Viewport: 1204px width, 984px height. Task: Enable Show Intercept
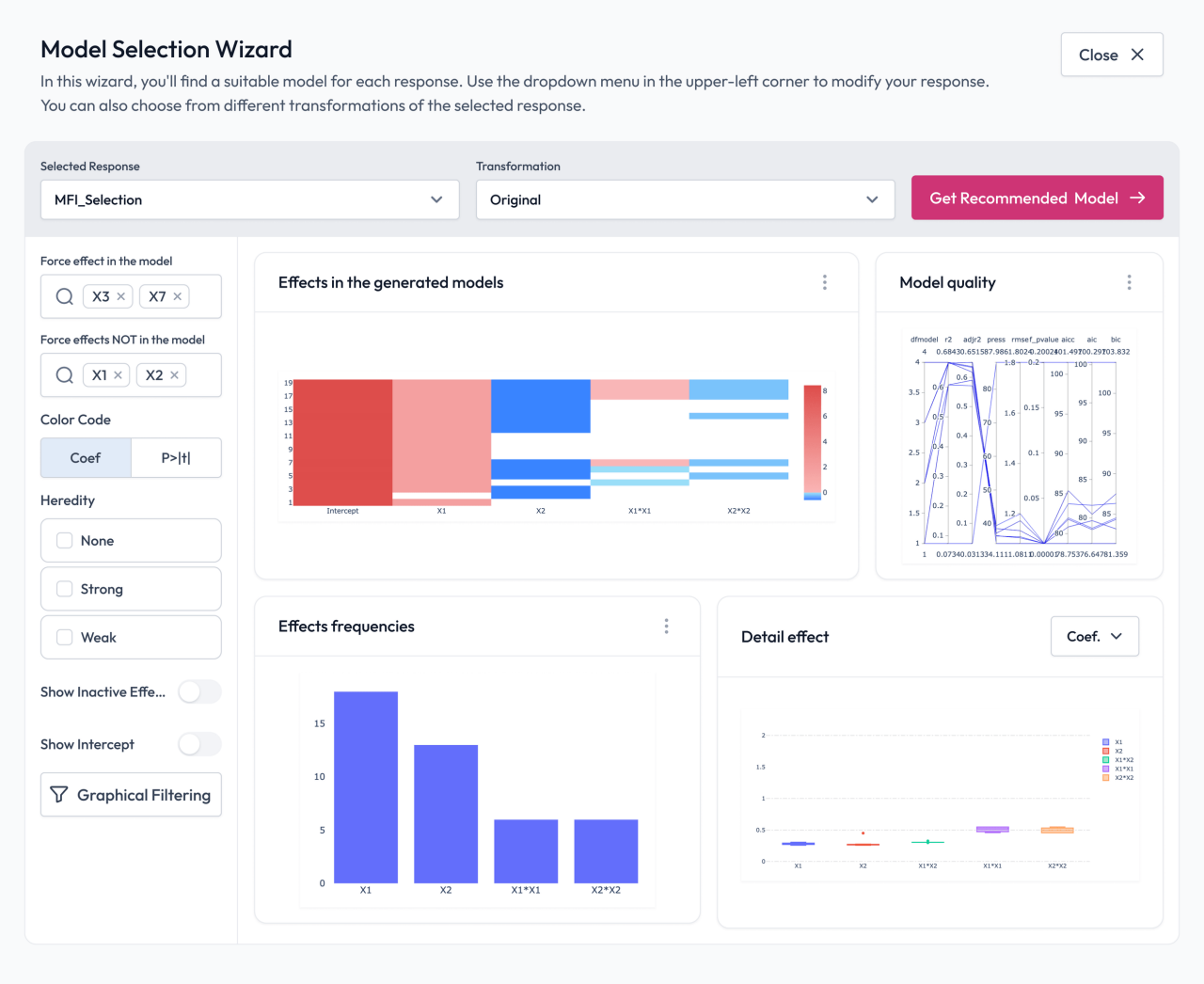[x=199, y=743]
